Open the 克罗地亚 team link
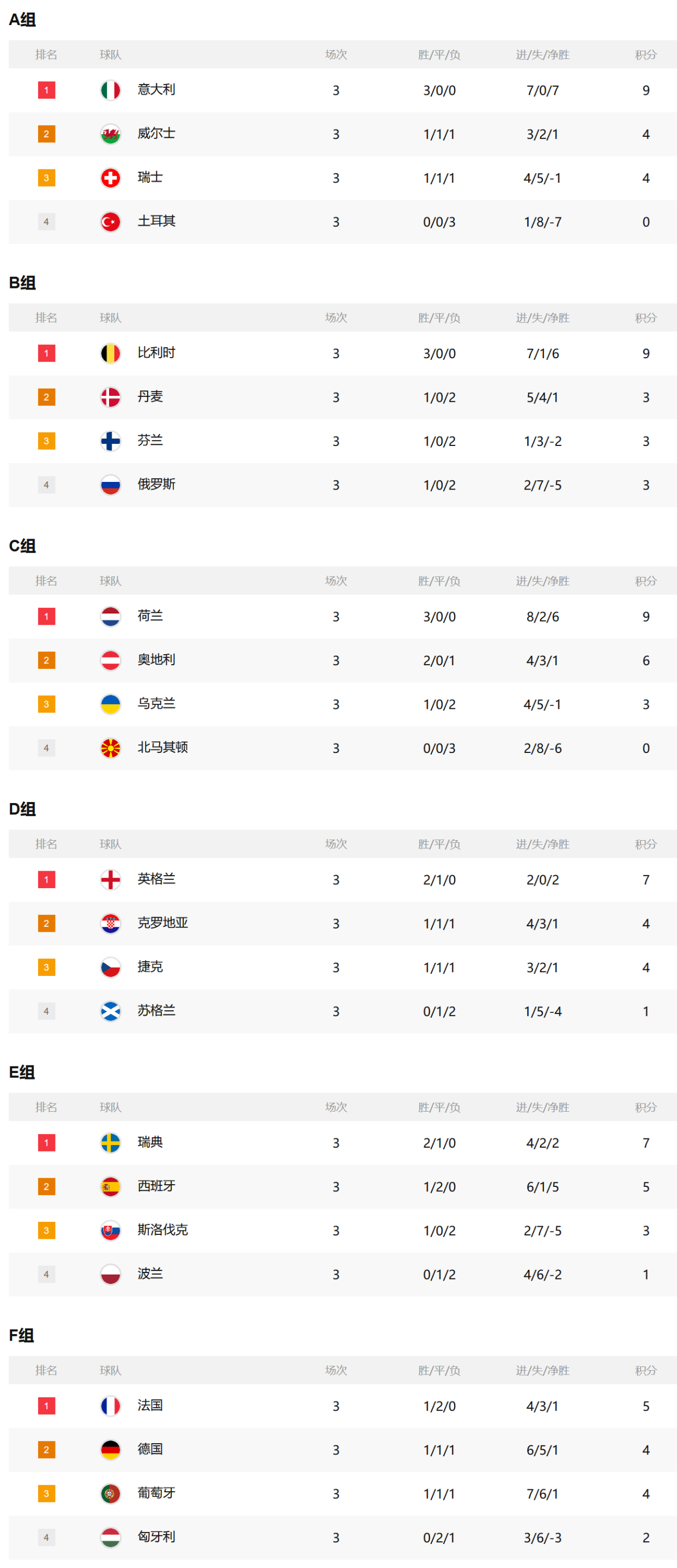 click(x=162, y=923)
